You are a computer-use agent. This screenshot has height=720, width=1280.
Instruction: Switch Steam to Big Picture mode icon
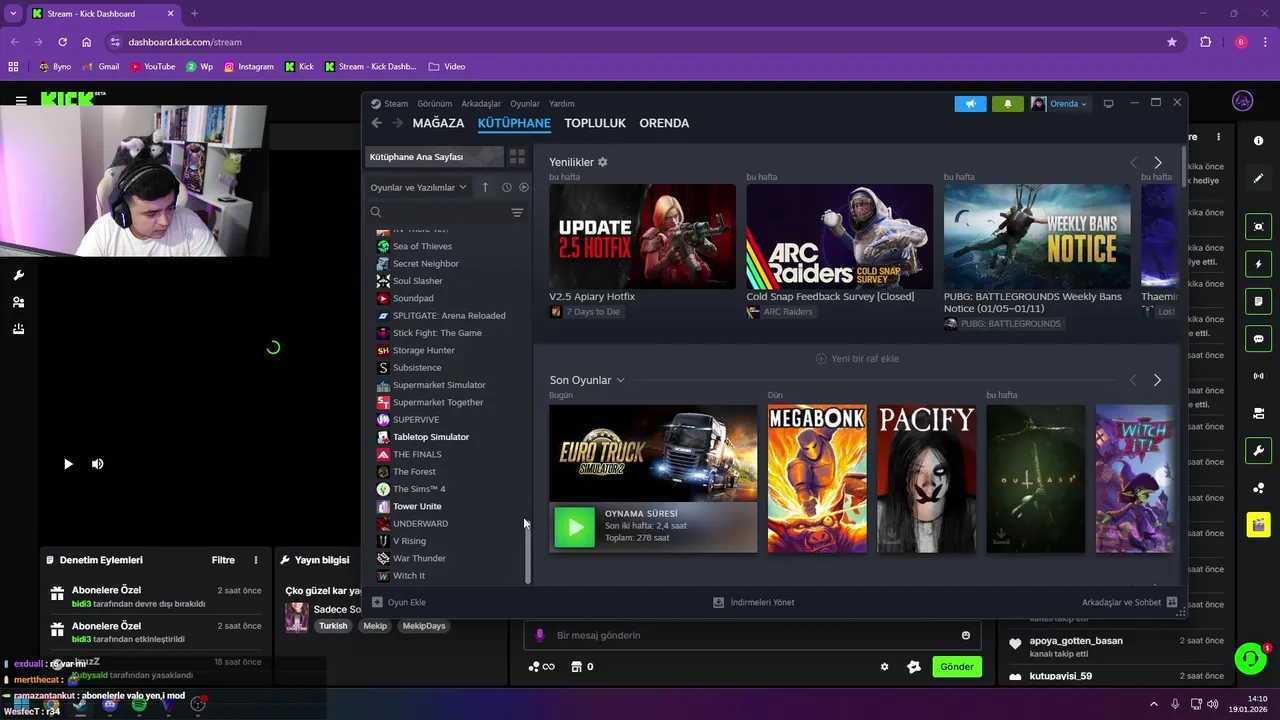(x=1108, y=104)
